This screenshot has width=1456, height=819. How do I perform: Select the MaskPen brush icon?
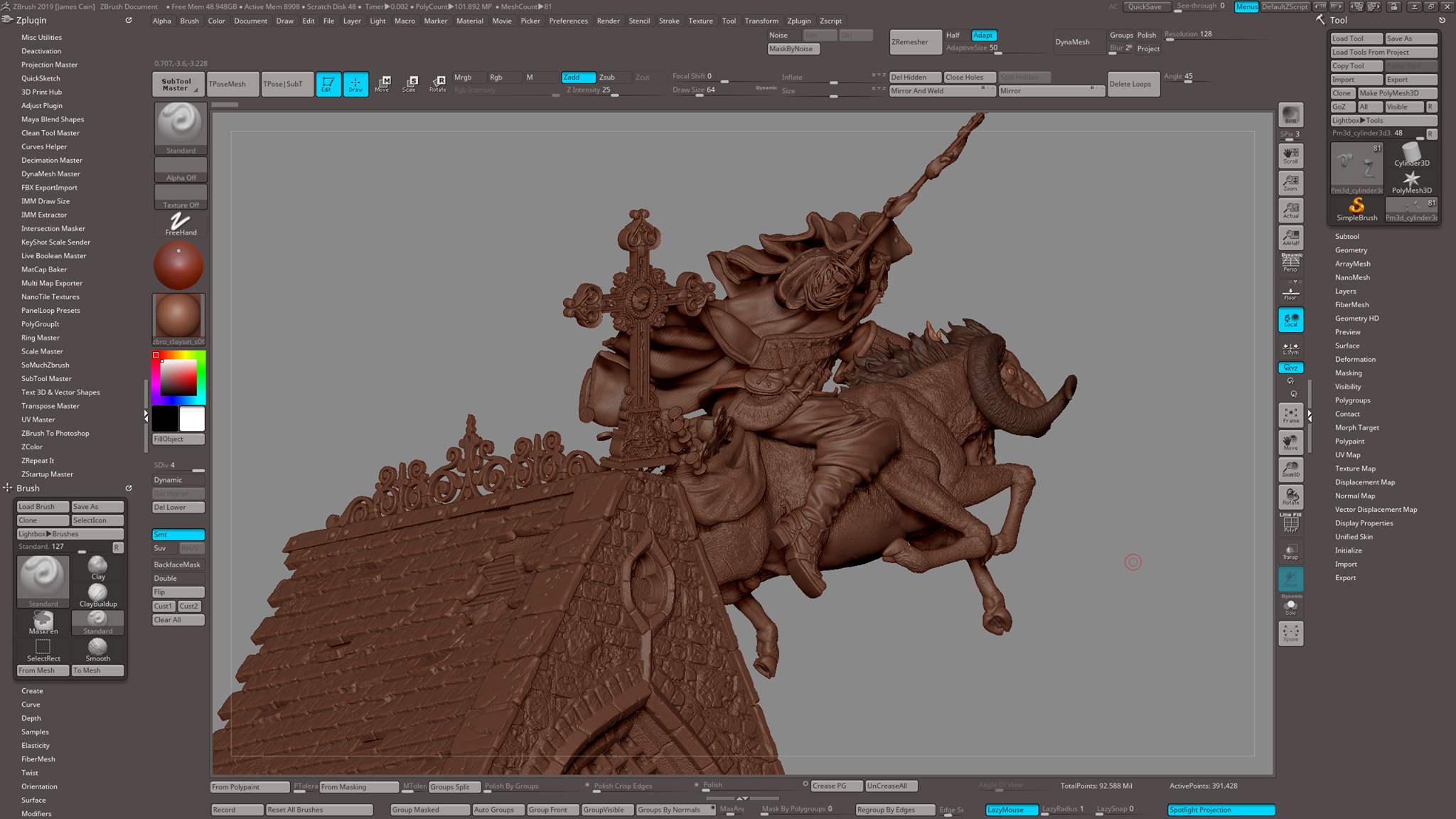coord(43,623)
